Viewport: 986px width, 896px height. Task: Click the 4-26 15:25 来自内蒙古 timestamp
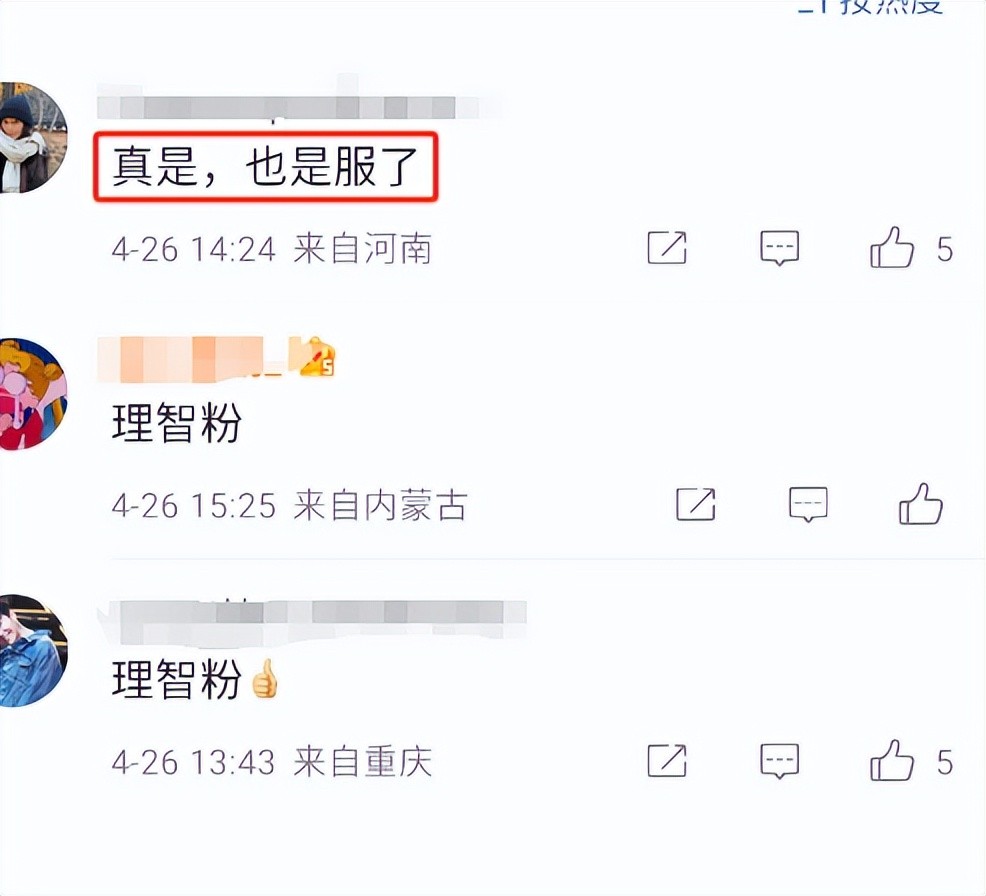(289, 505)
